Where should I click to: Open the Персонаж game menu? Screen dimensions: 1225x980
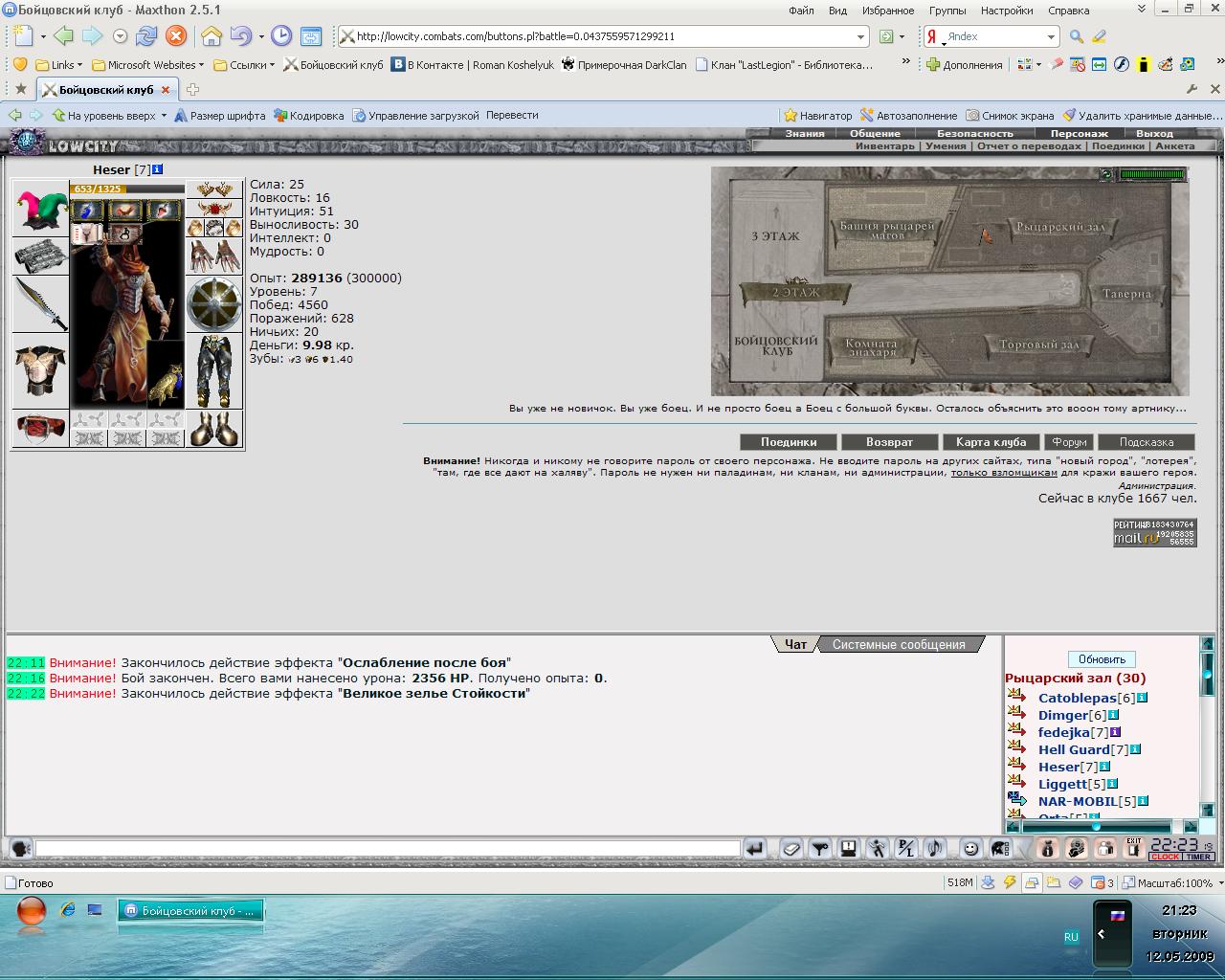(x=1079, y=134)
